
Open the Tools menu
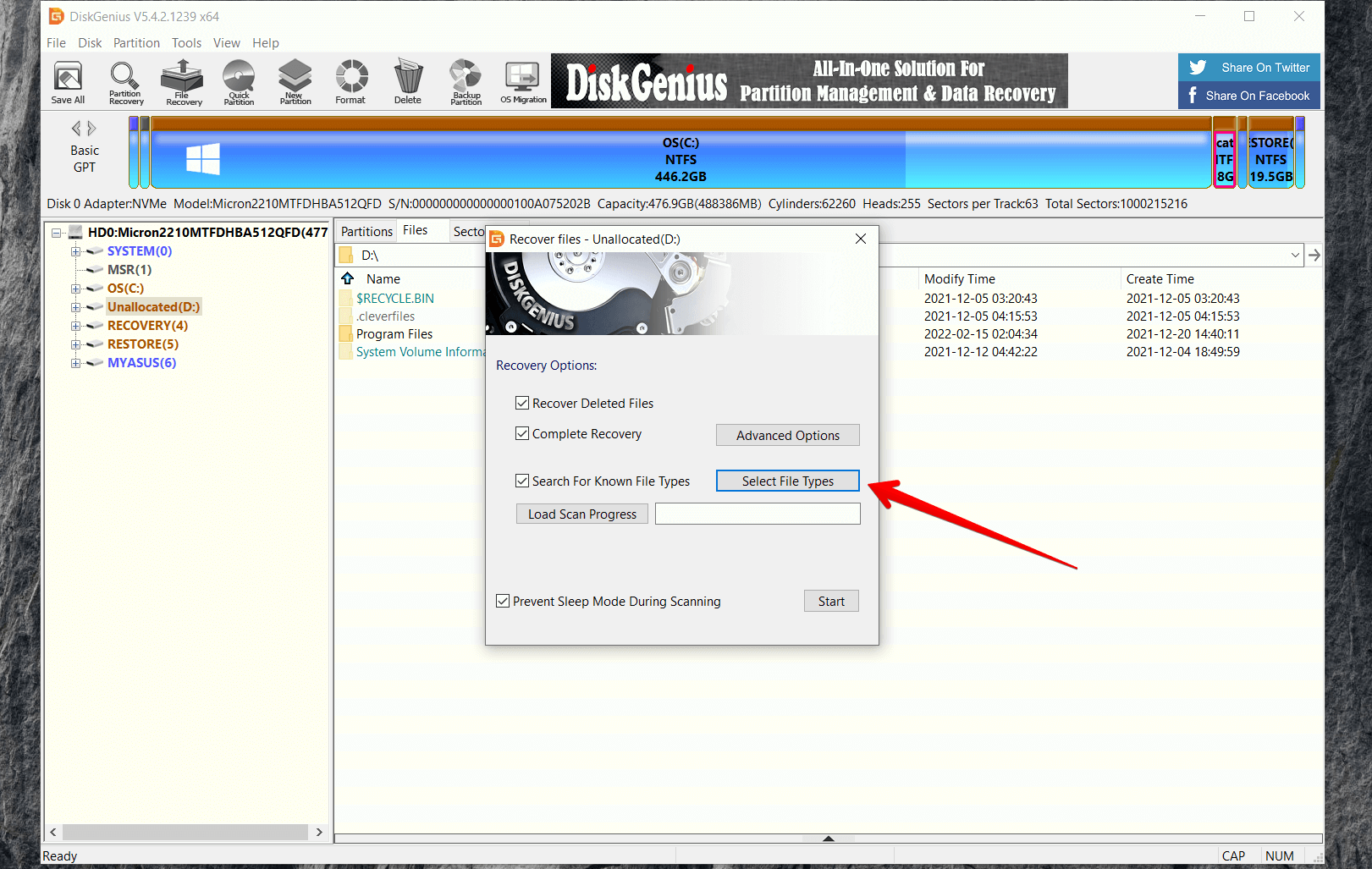tap(186, 43)
